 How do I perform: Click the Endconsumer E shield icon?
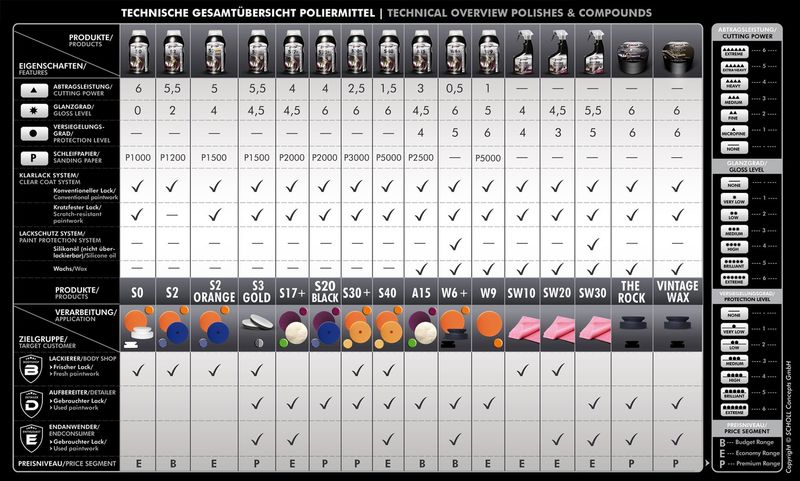[31, 438]
